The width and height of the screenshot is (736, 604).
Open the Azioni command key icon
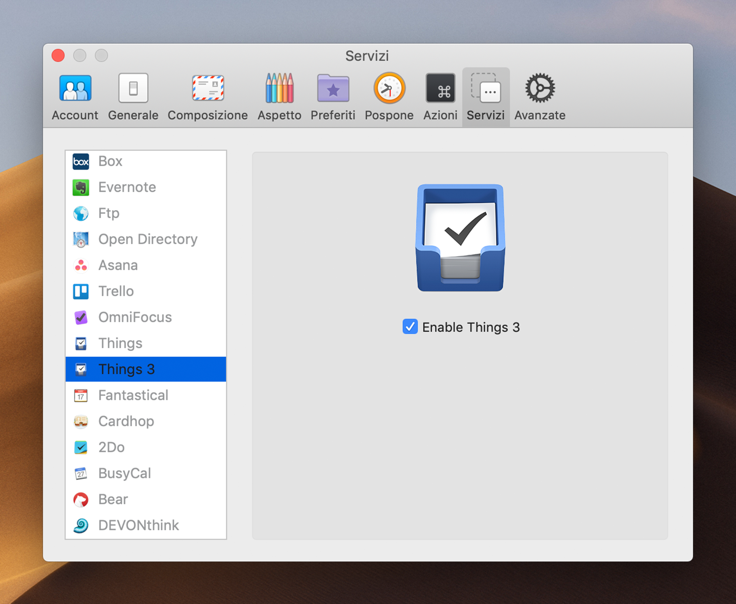[x=440, y=88]
